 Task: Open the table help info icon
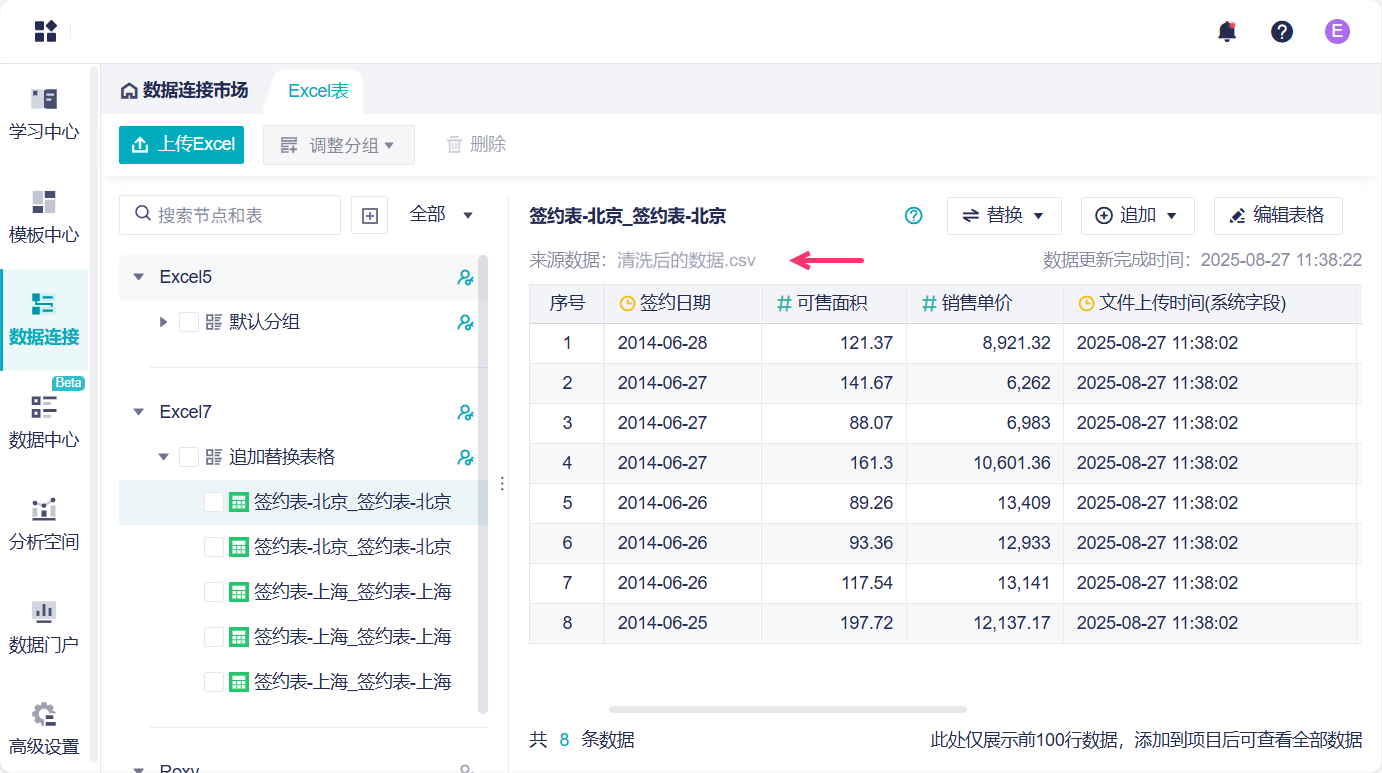[913, 215]
